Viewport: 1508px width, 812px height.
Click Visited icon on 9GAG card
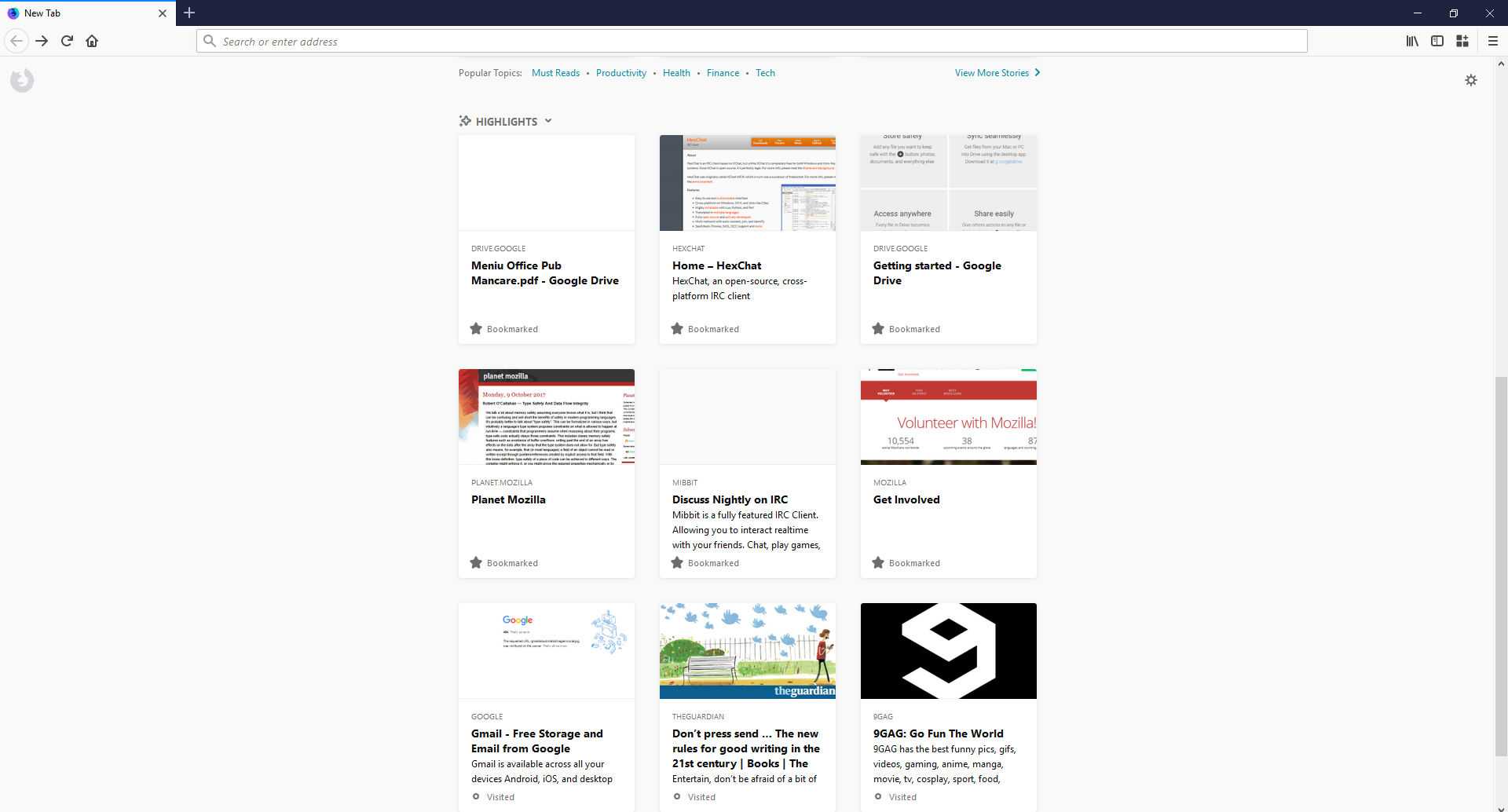click(x=878, y=797)
